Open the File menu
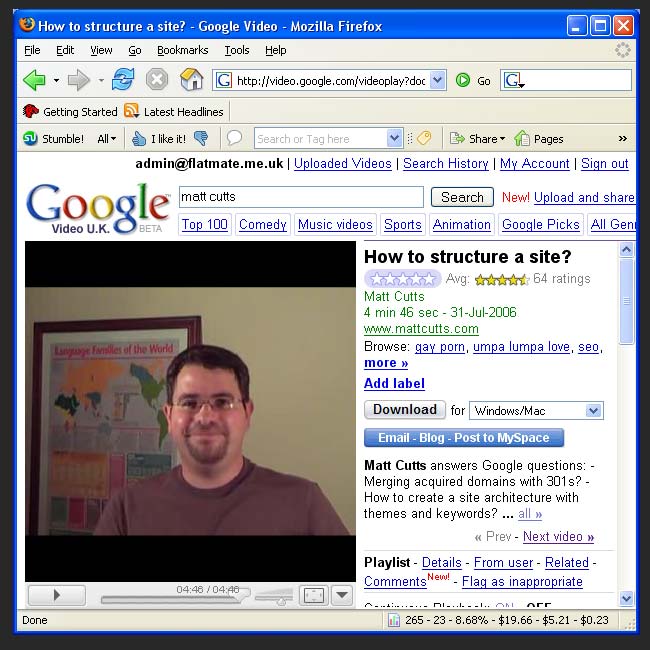650x650 pixels. click(32, 50)
